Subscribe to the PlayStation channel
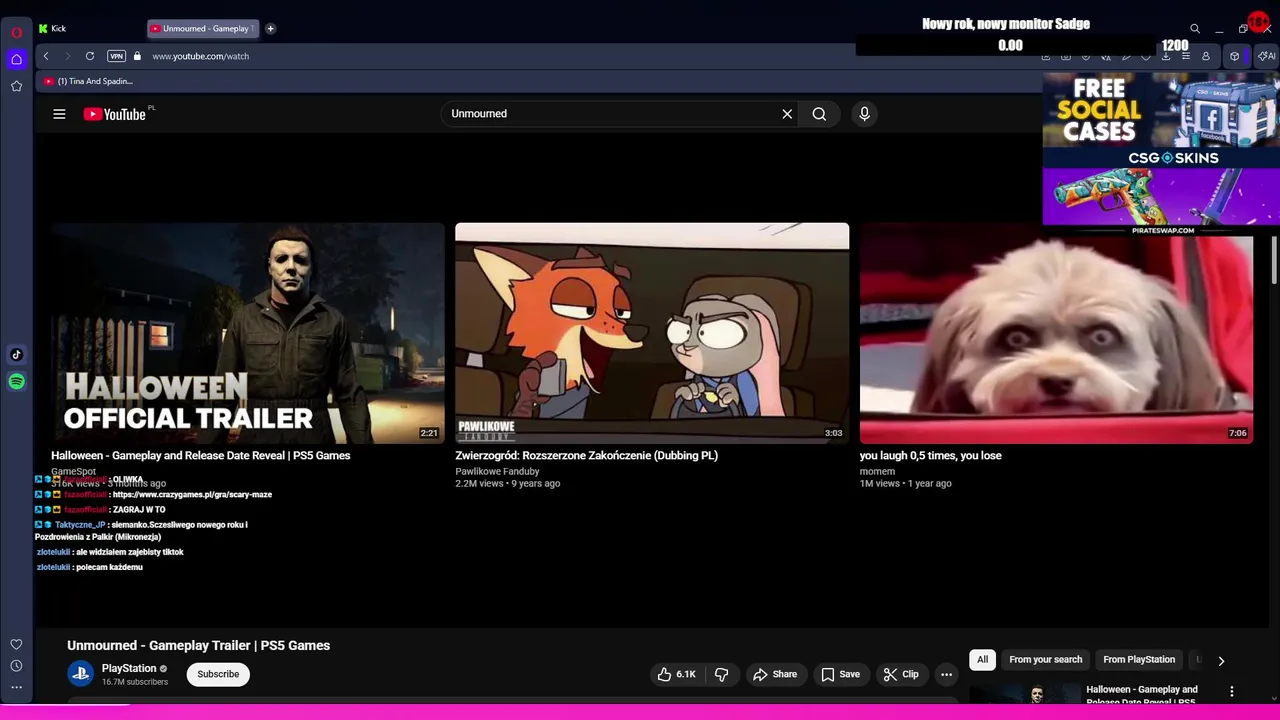1280x720 pixels. point(218,674)
